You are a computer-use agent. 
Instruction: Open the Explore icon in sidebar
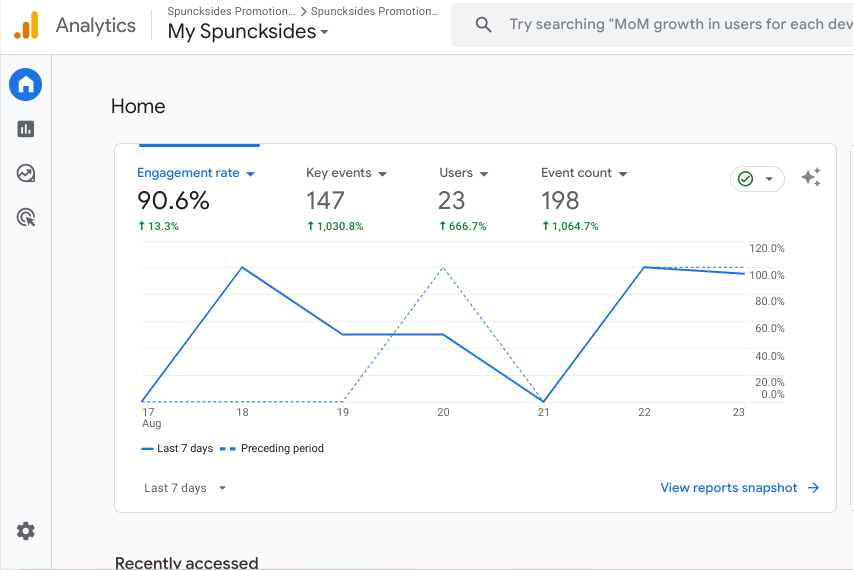pos(26,174)
